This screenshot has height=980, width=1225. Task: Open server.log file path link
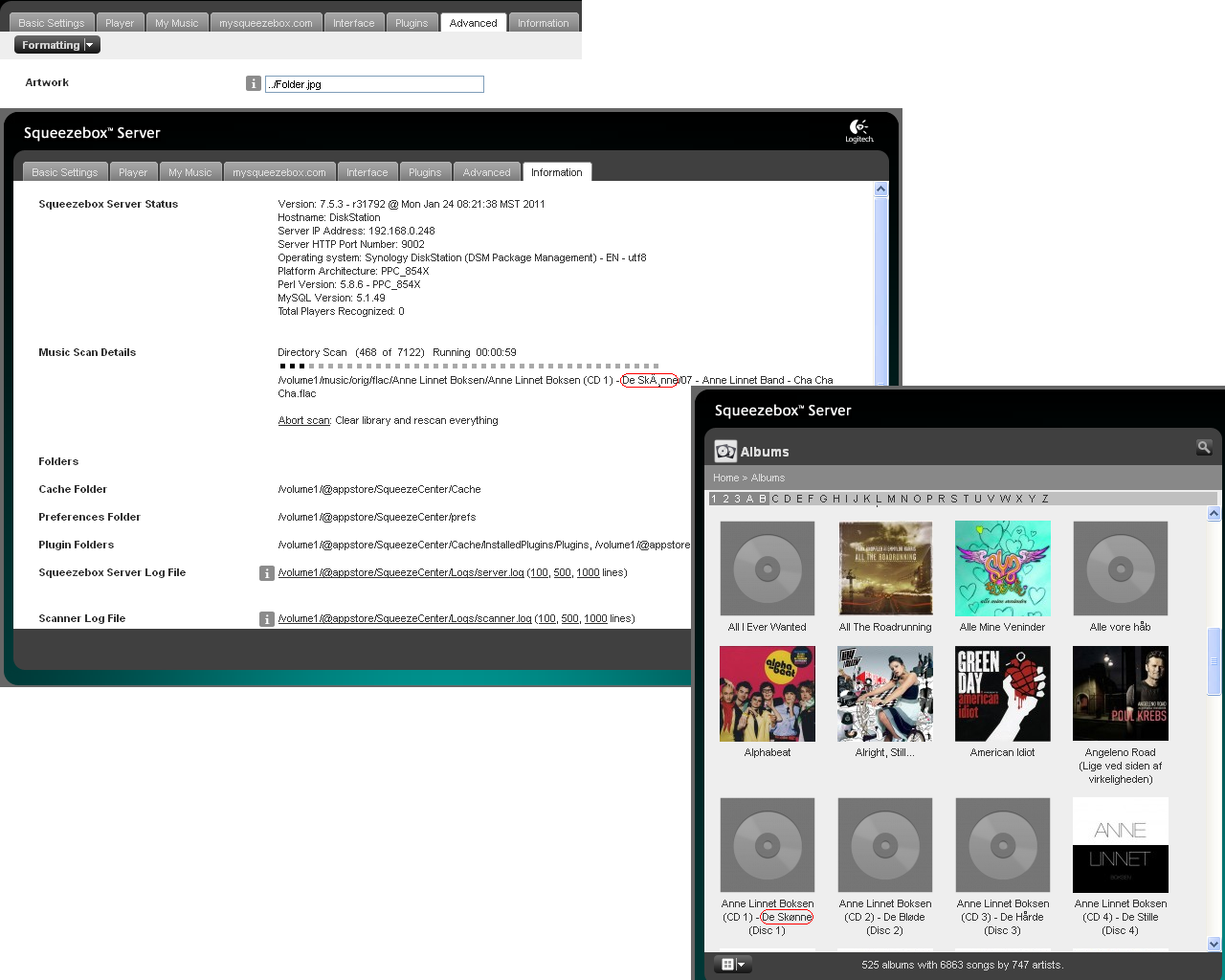pyautogui.click(x=401, y=572)
